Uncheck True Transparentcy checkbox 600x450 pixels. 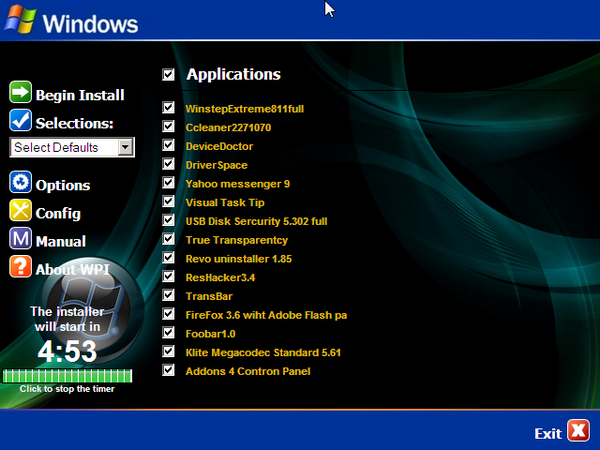tap(168, 239)
